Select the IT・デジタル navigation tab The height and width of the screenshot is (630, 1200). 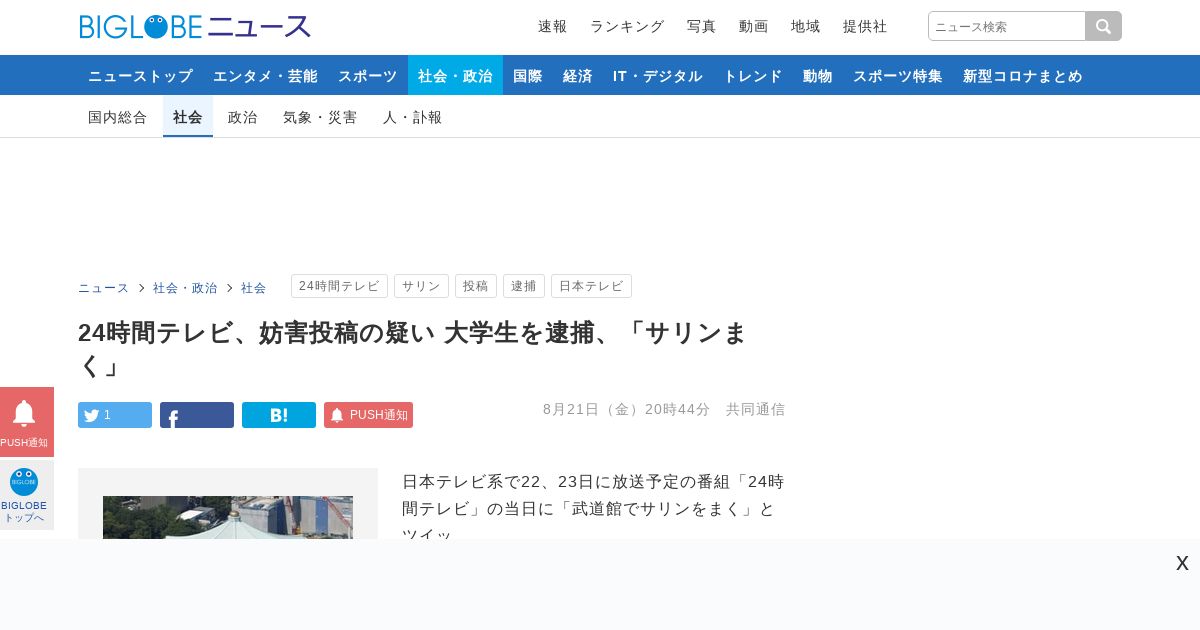tap(658, 75)
